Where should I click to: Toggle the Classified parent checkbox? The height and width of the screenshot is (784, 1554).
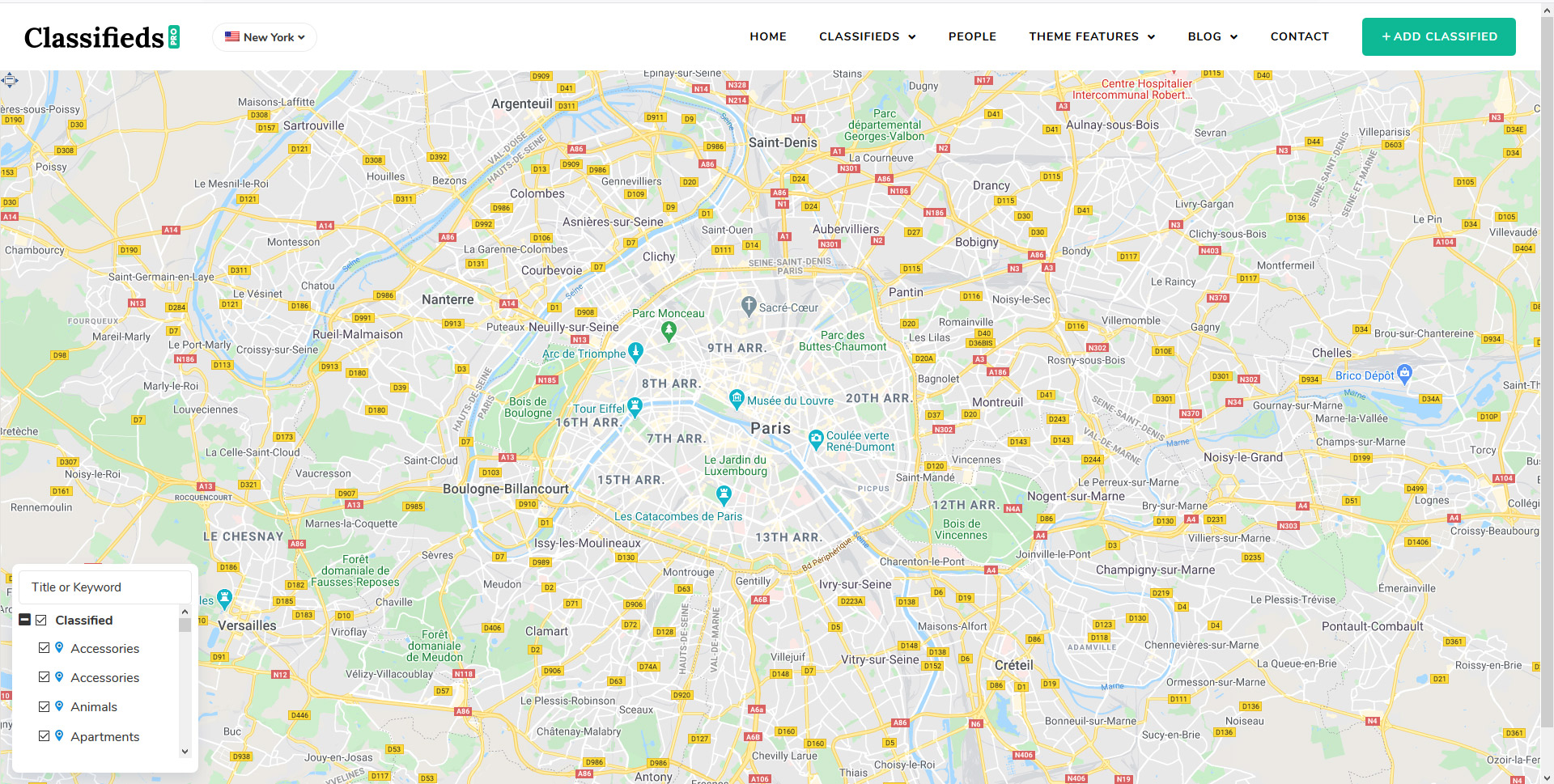pos(41,620)
